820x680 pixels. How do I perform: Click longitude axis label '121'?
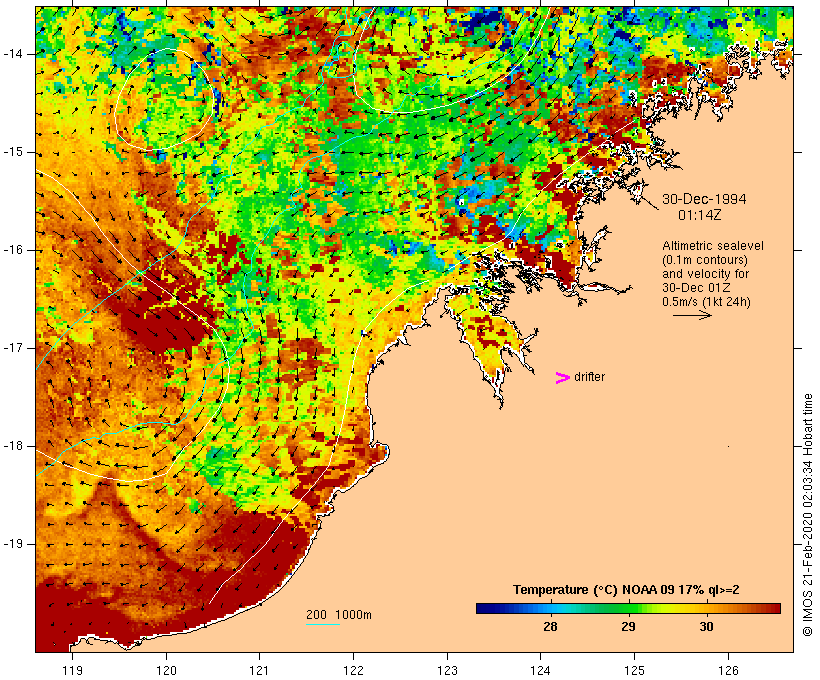259,670
